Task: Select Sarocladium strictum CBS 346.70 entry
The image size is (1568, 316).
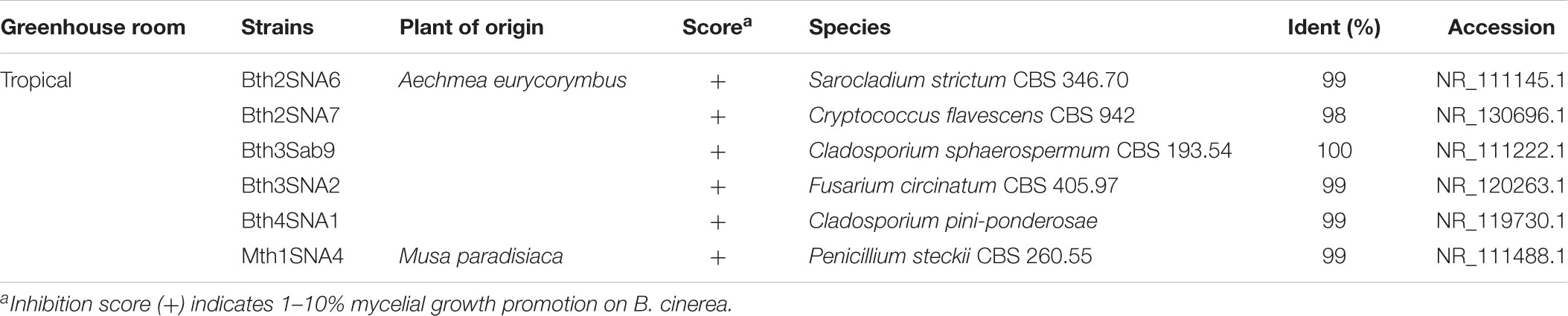Action: pyautogui.click(x=969, y=80)
